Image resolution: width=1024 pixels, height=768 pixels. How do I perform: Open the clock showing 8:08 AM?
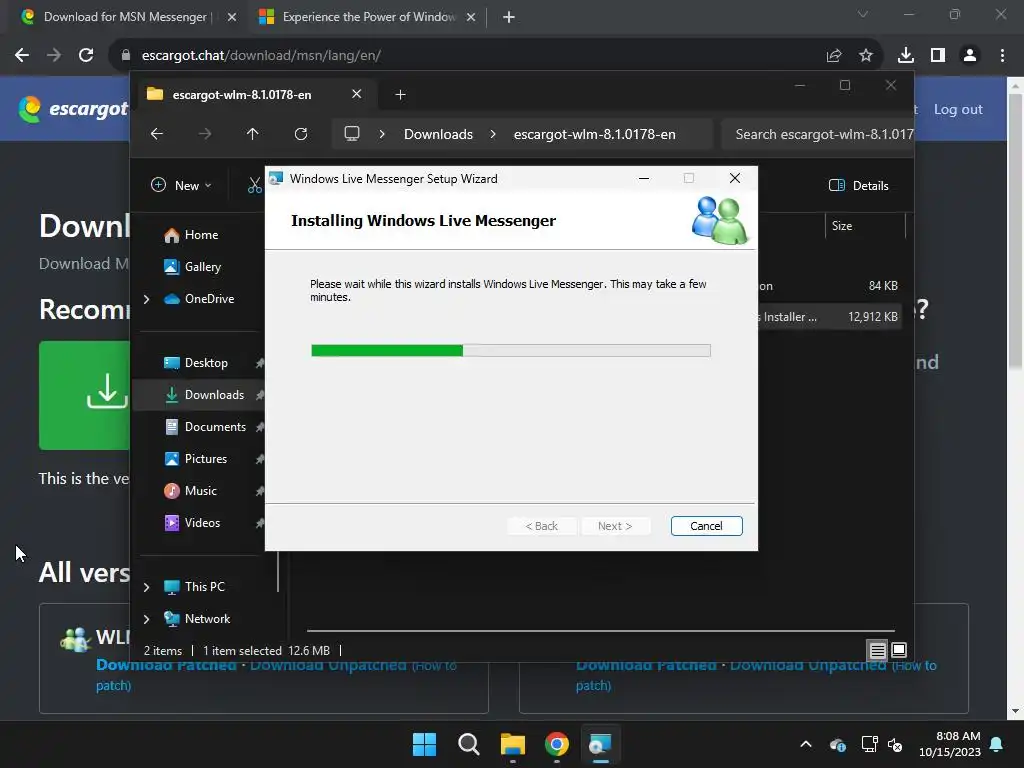[x=950, y=744]
